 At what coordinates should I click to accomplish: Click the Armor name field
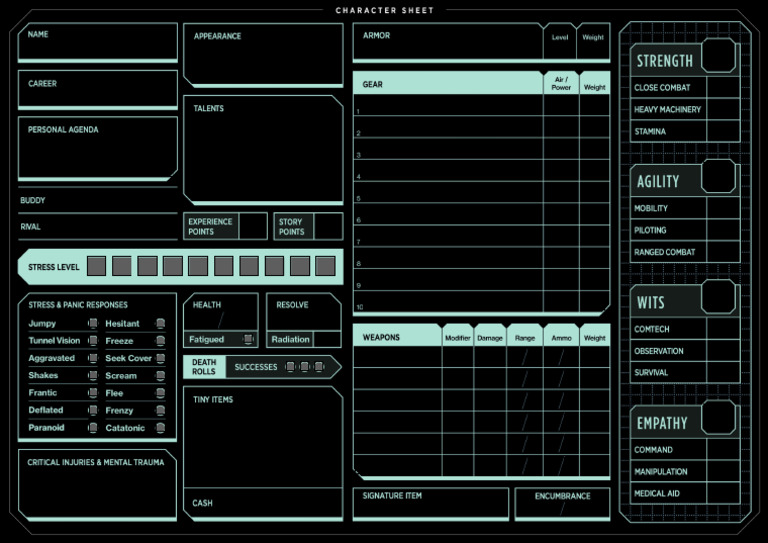[448, 41]
